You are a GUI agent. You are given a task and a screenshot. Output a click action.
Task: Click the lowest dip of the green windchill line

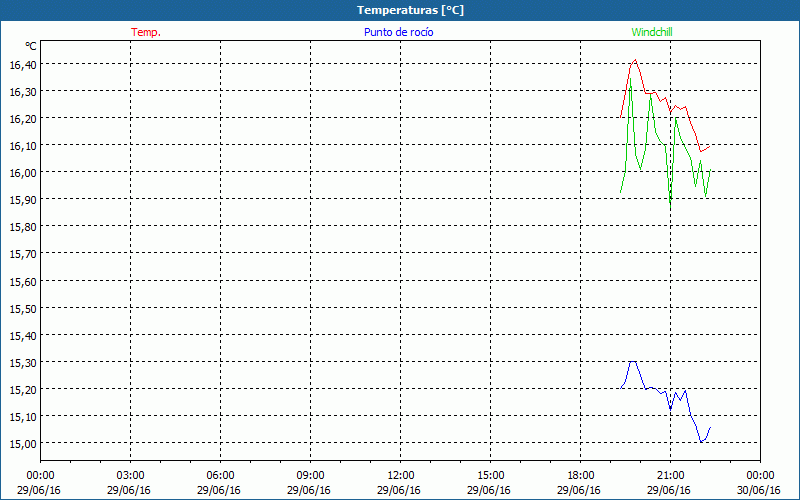[670, 204]
